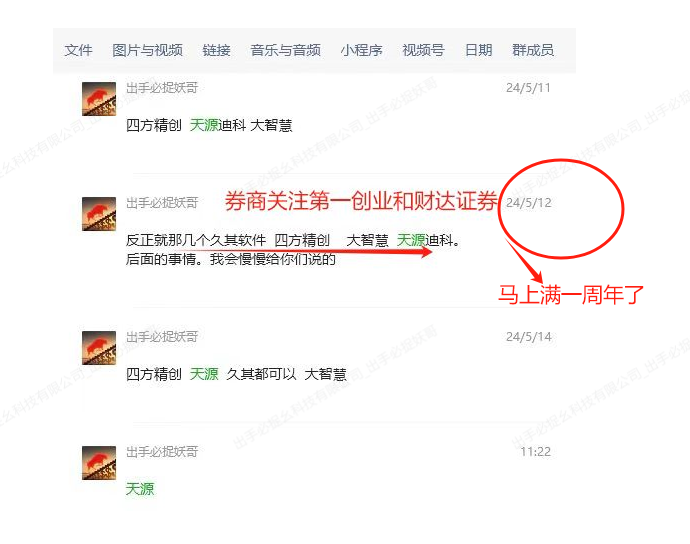Click the 11:22 timestamp

point(536,452)
